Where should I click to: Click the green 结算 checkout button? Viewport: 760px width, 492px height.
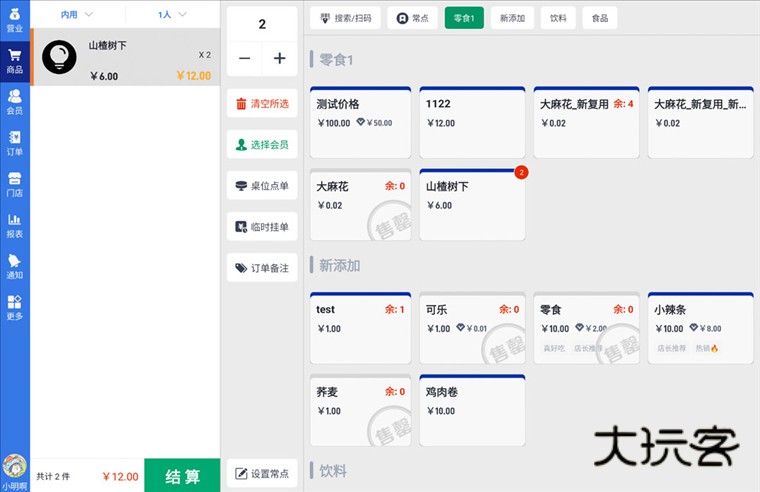(182, 476)
